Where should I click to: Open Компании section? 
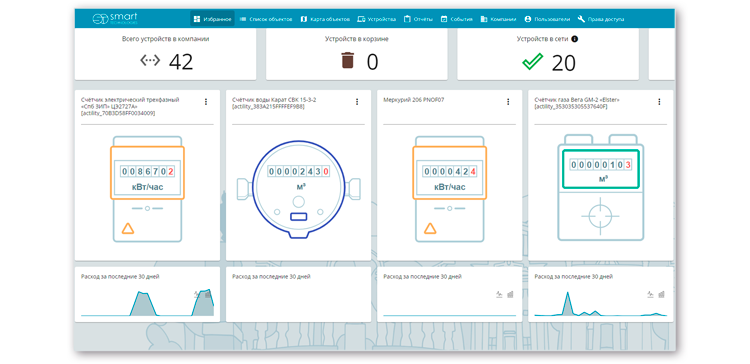[498, 19]
